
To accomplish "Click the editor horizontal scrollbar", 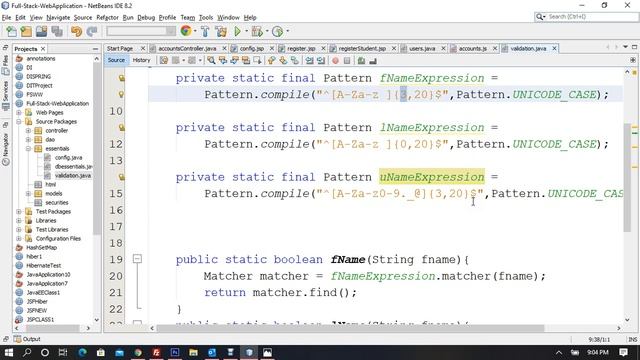I will point(350,328).
